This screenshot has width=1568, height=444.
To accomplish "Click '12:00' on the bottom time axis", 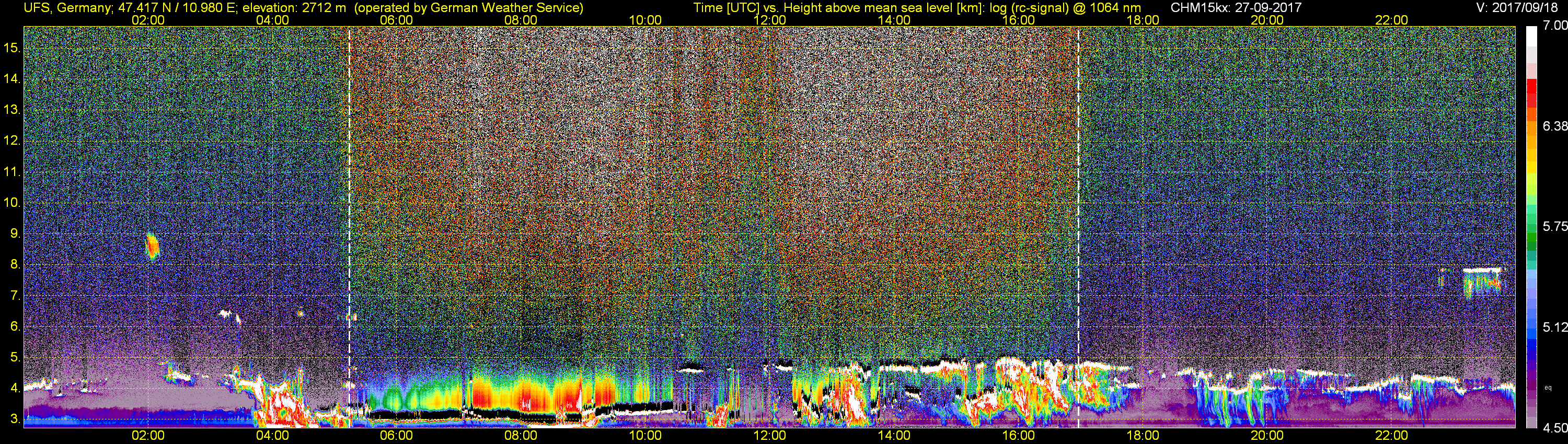I will (769, 436).
